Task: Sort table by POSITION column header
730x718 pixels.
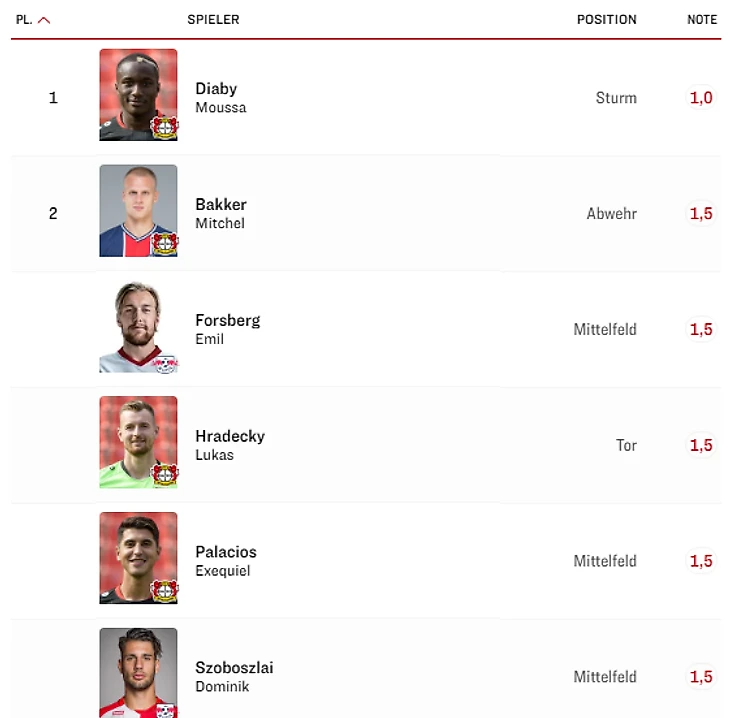Action: (607, 20)
